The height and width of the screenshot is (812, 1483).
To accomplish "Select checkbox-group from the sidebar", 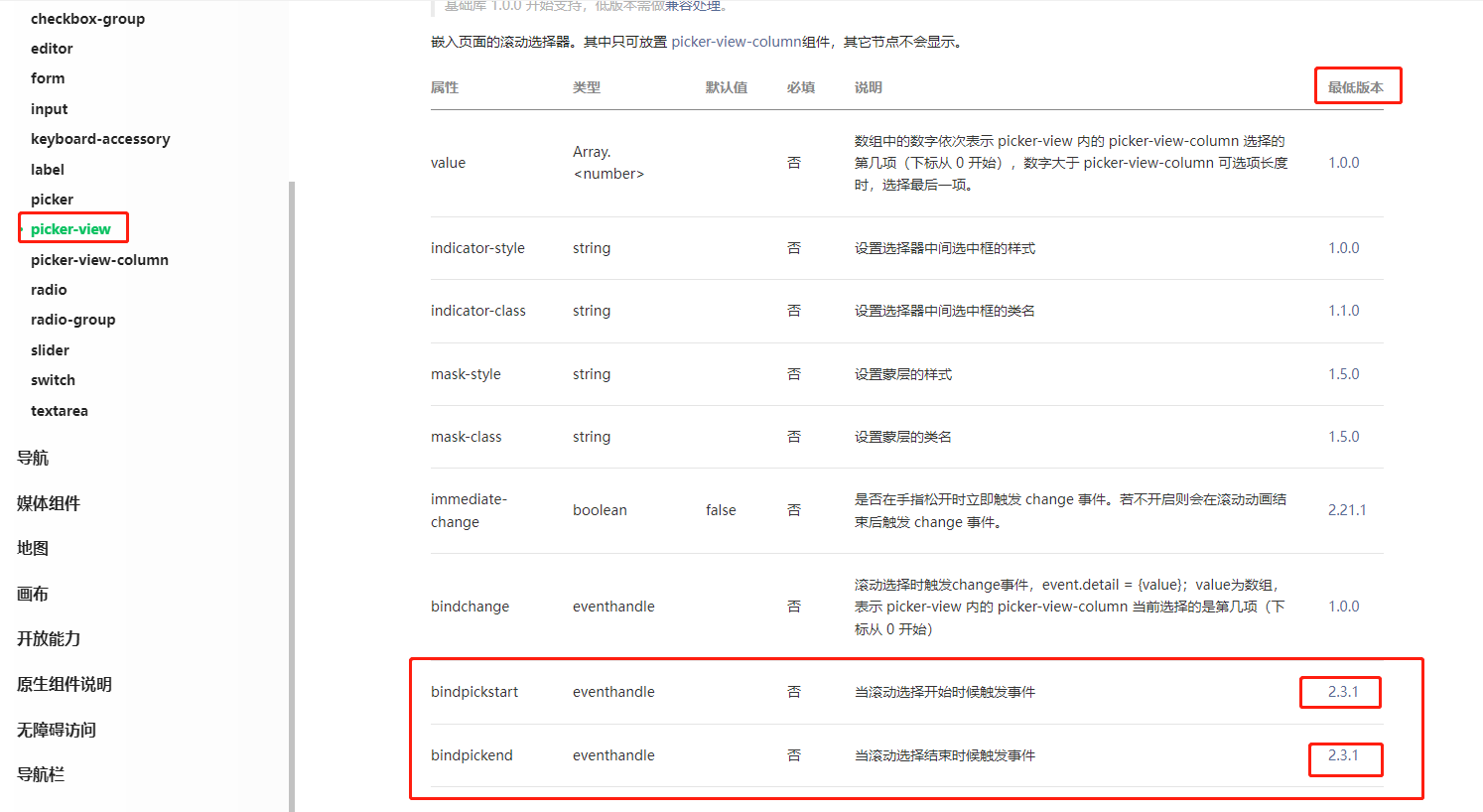I will click(x=89, y=18).
